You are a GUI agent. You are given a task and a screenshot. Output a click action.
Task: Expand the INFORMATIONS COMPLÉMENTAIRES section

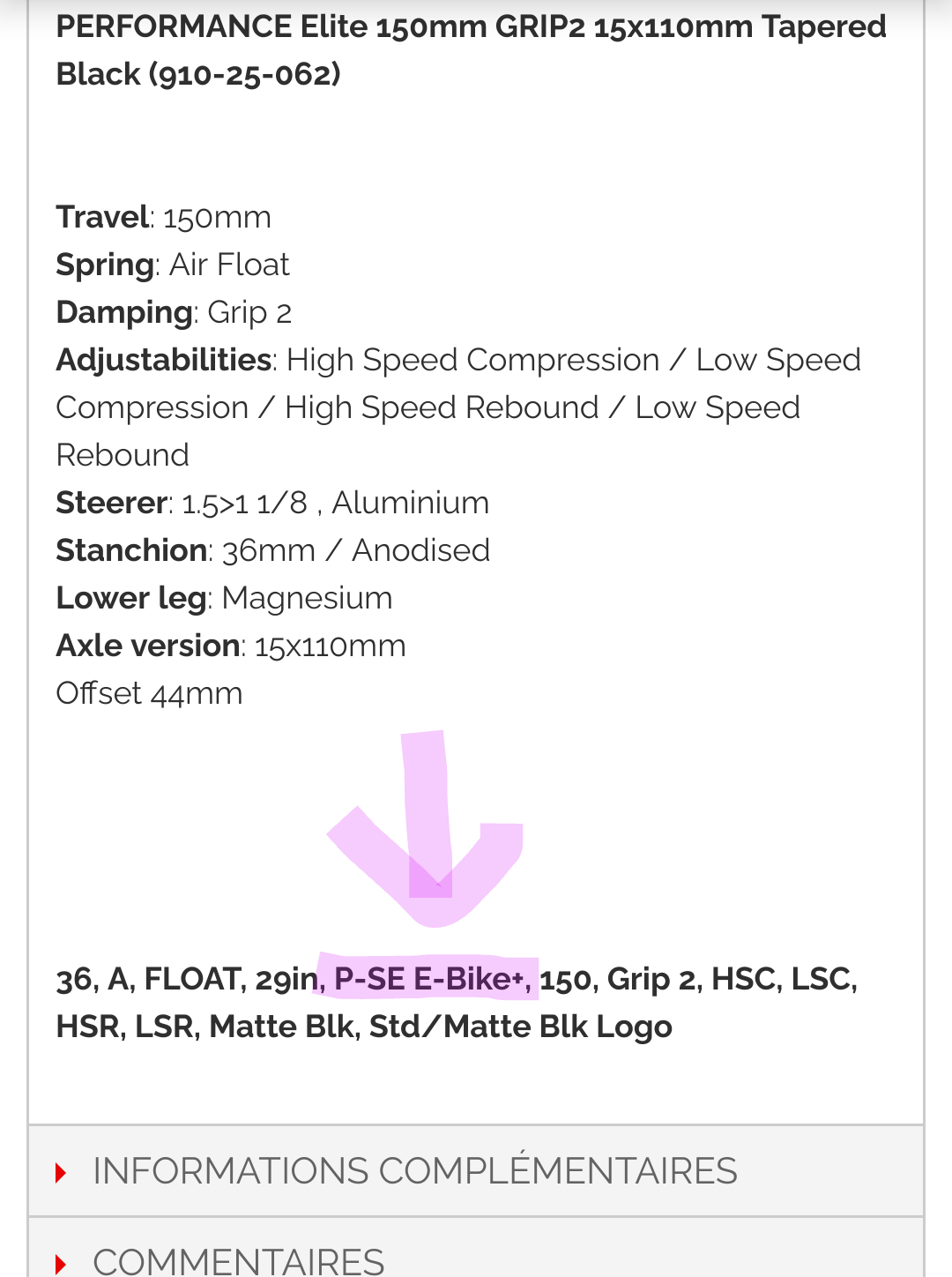414,1171
